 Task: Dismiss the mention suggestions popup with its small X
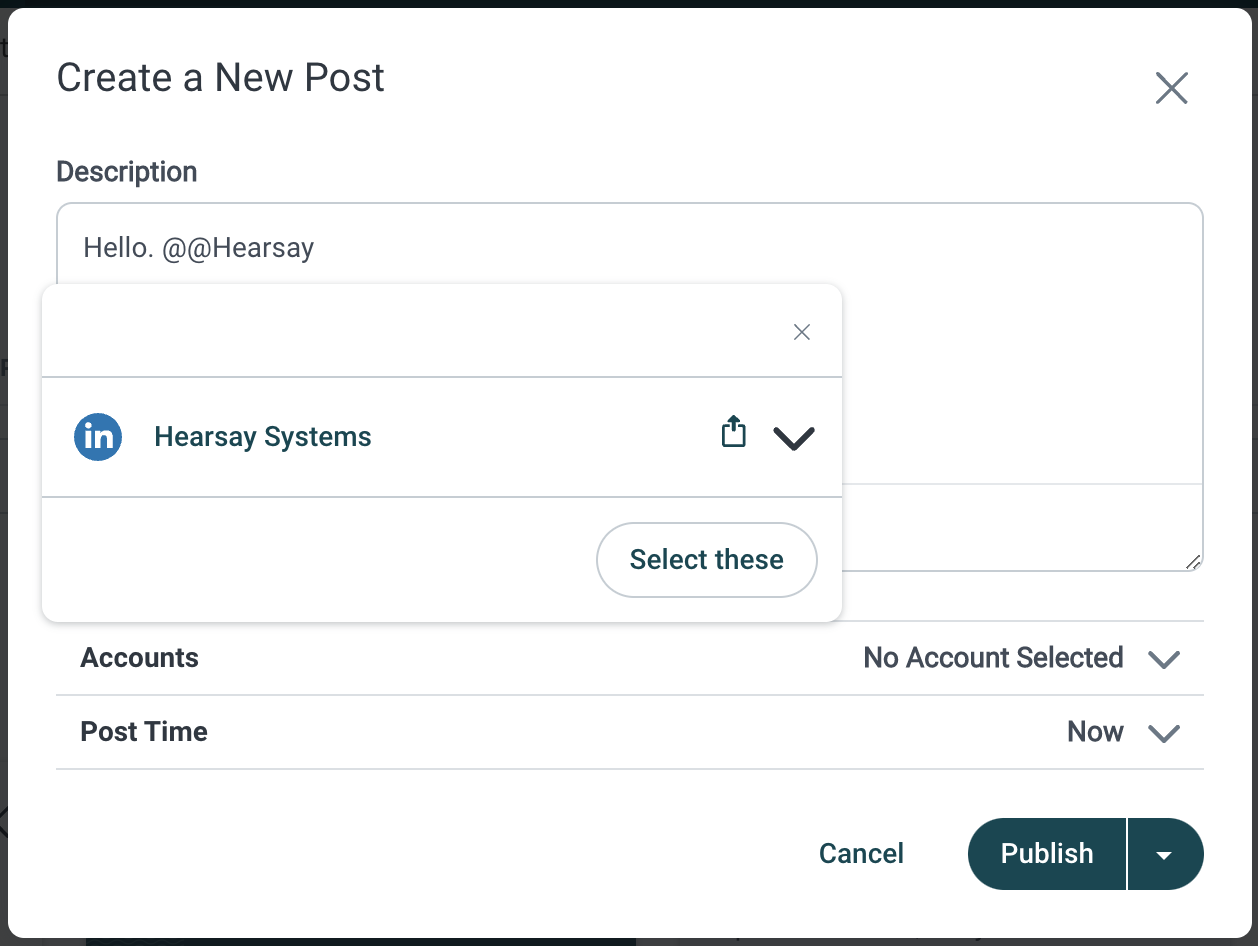click(801, 332)
